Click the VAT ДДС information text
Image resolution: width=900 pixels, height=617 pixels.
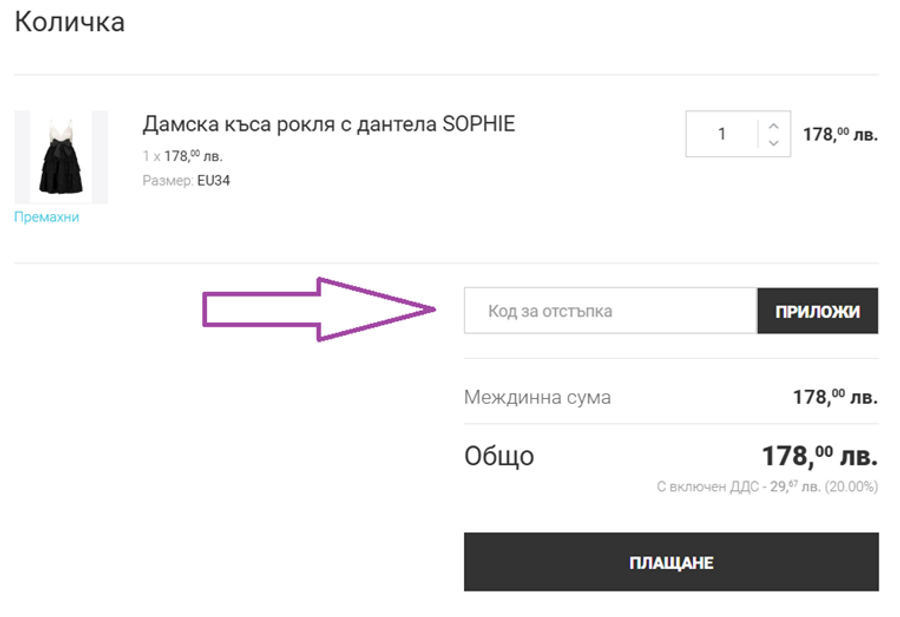click(x=765, y=487)
